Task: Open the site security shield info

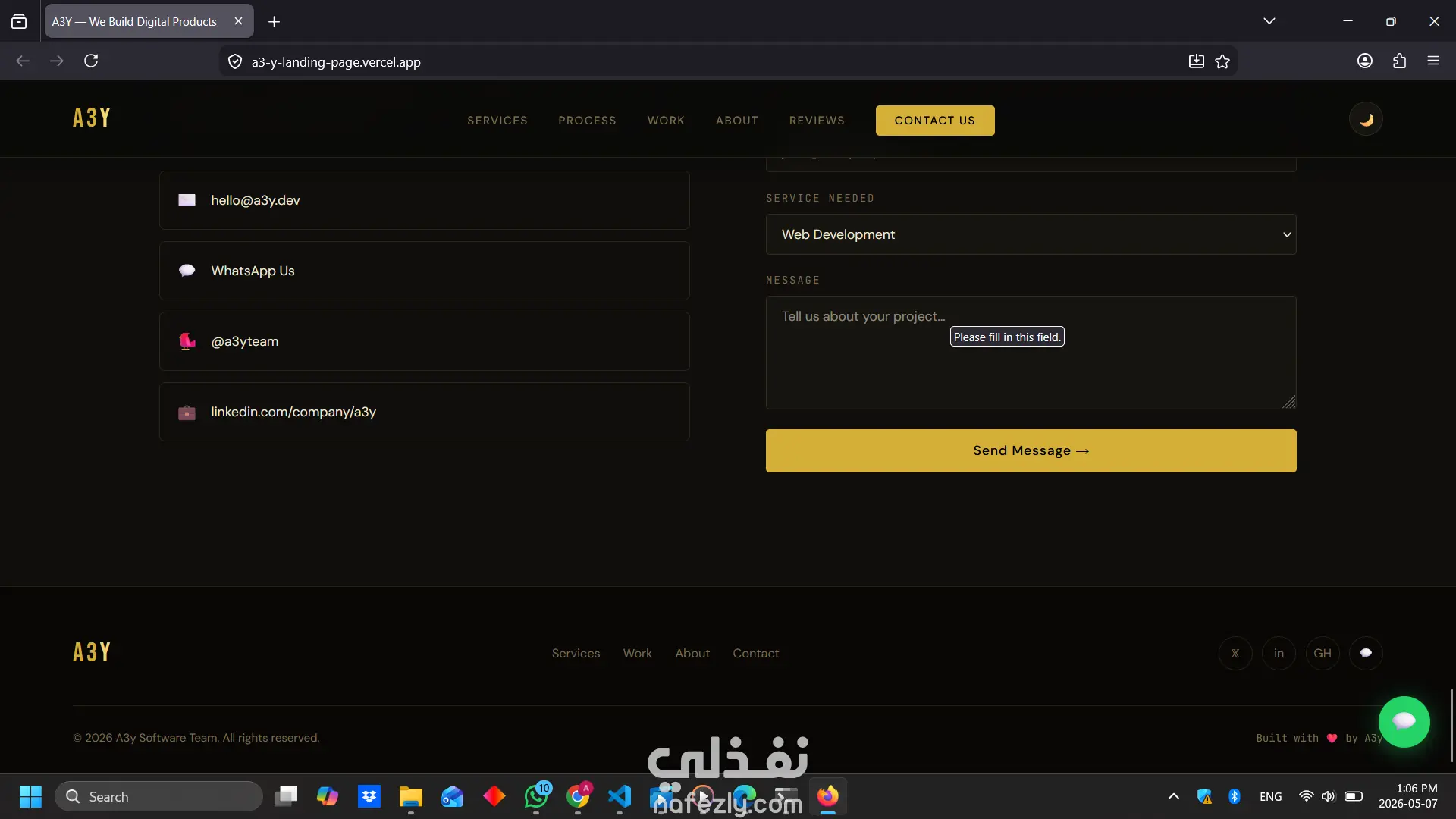Action: click(x=235, y=62)
